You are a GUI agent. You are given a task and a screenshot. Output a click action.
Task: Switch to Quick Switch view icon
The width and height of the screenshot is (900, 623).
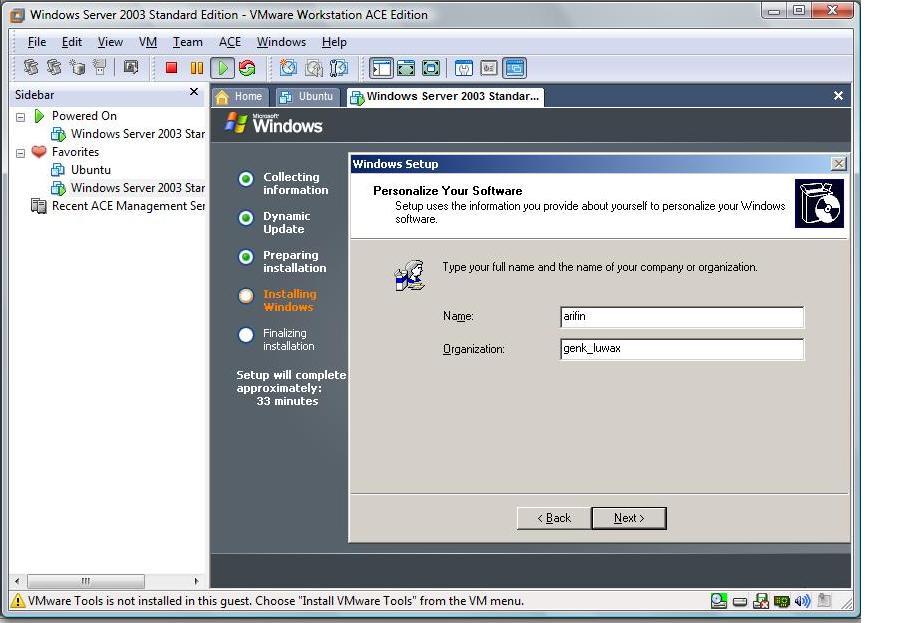(x=406, y=68)
